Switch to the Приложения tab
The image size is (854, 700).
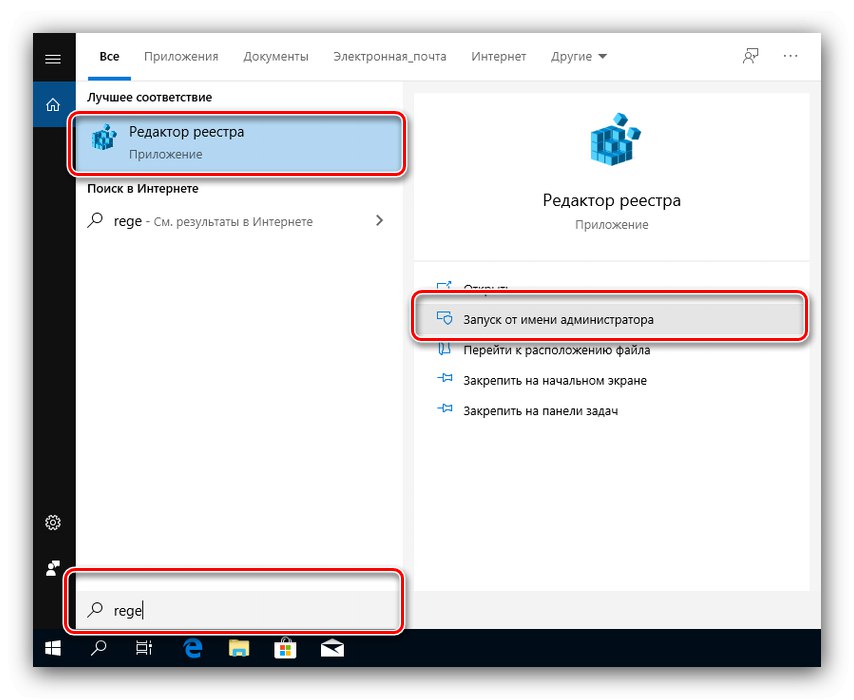click(x=180, y=57)
